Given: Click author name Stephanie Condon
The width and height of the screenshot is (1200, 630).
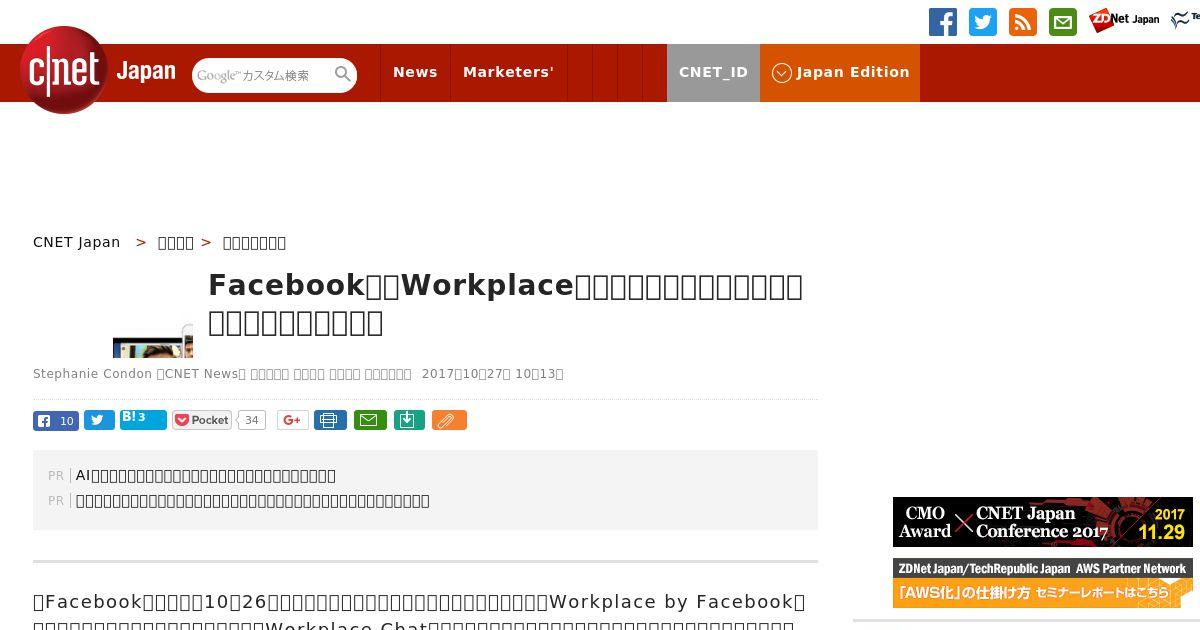Looking at the screenshot, I should [92, 373].
